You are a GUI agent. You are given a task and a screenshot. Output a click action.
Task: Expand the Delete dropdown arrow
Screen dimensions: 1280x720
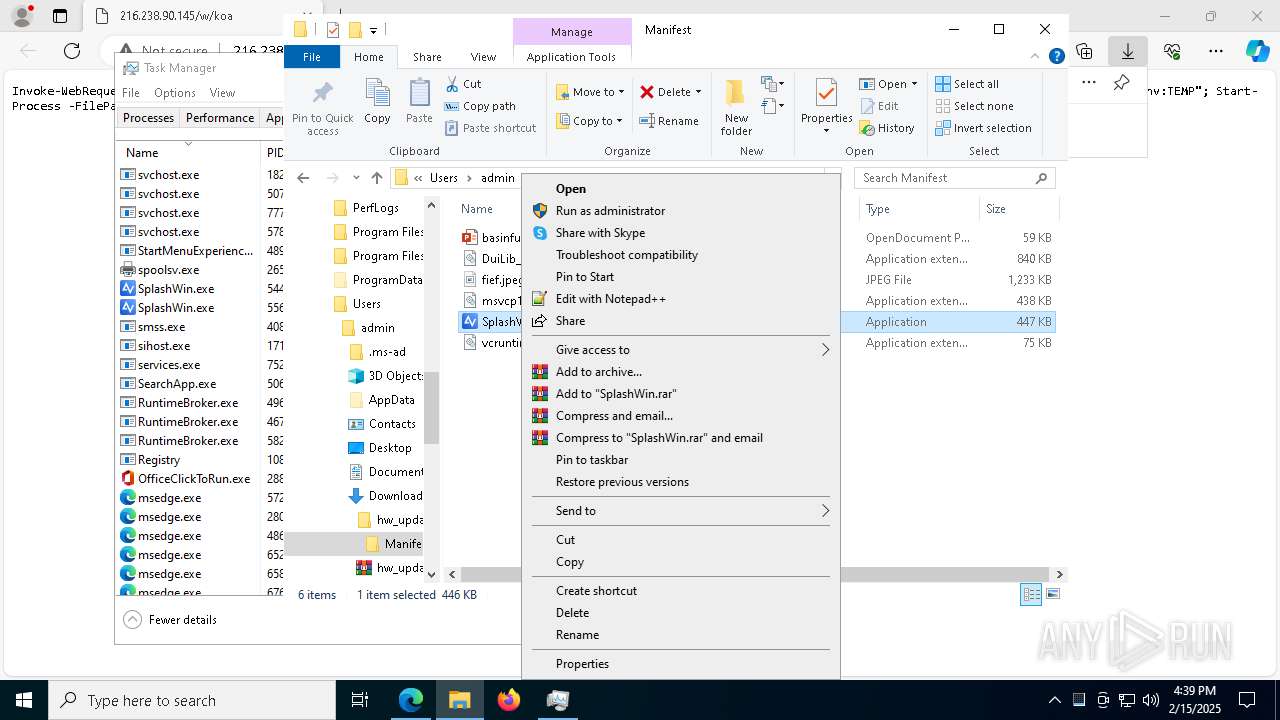698,92
